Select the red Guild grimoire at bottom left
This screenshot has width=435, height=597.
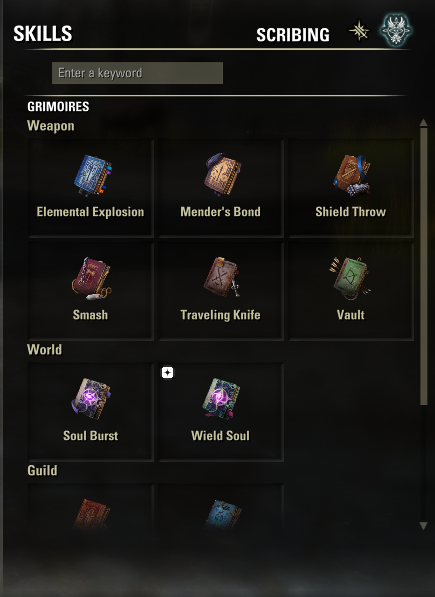pos(91,514)
